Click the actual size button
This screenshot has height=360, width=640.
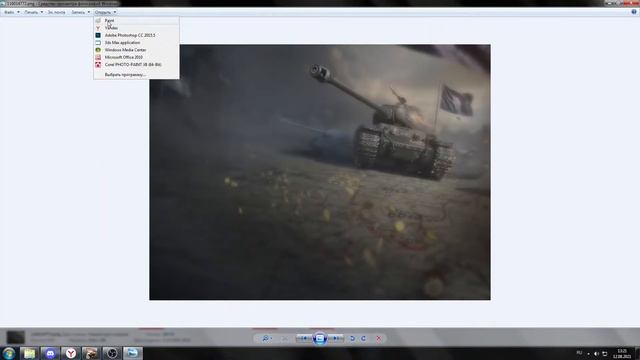(x=285, y=338)
